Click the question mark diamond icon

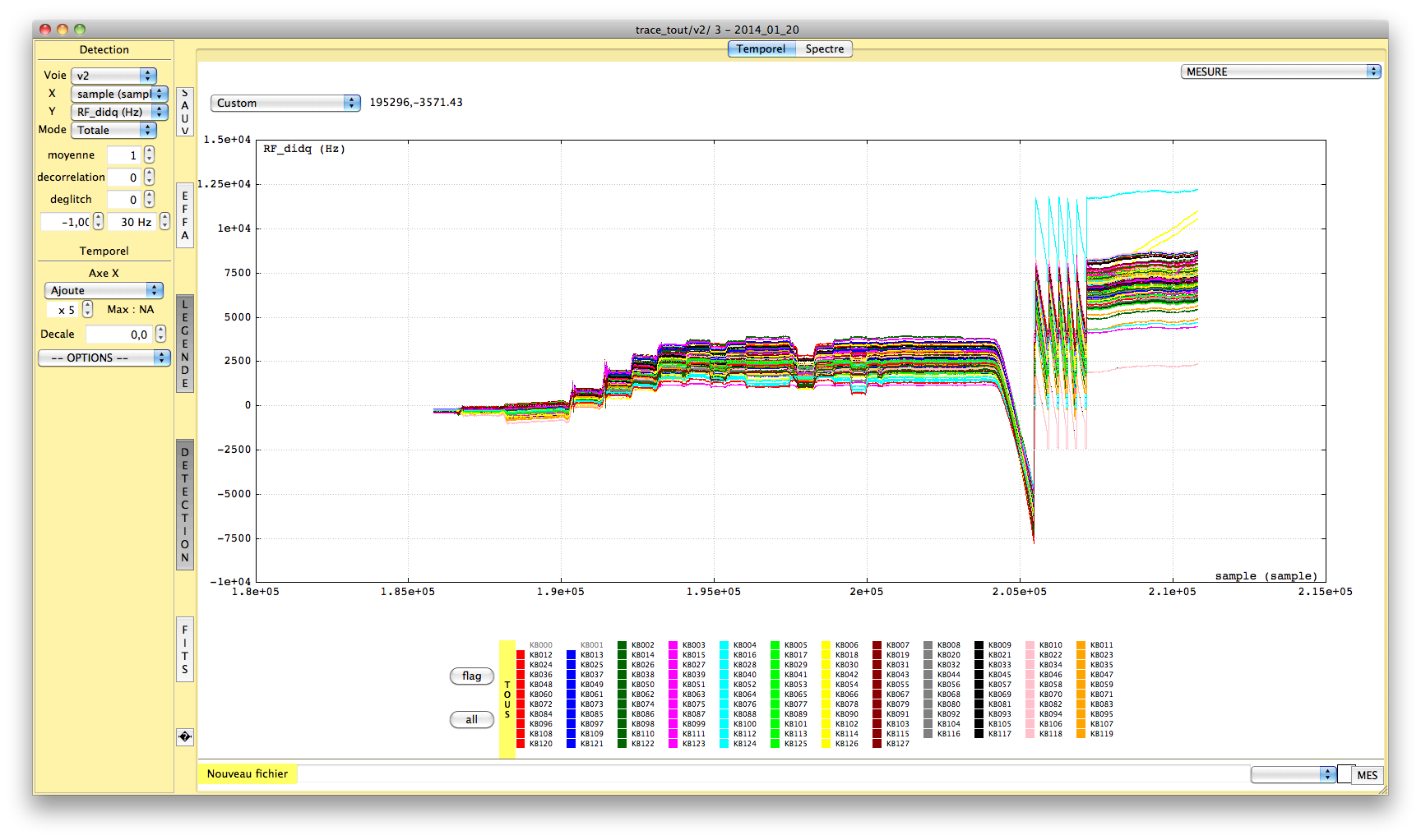(185, 737)
